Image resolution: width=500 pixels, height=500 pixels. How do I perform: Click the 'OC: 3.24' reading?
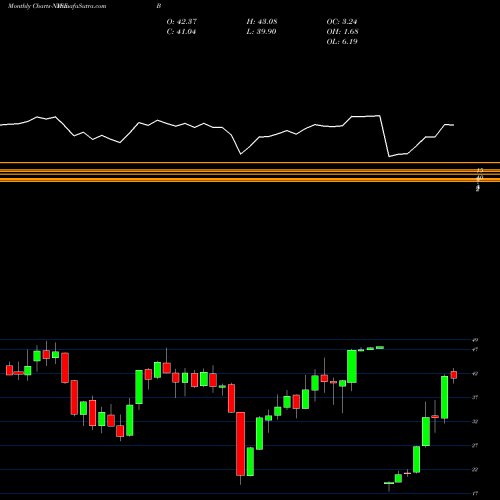pyautogui.click(x=342, y=22)
